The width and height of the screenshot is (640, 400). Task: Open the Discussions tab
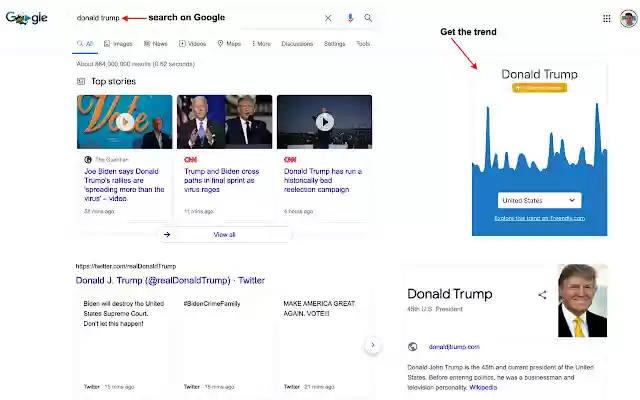(297, 44)
